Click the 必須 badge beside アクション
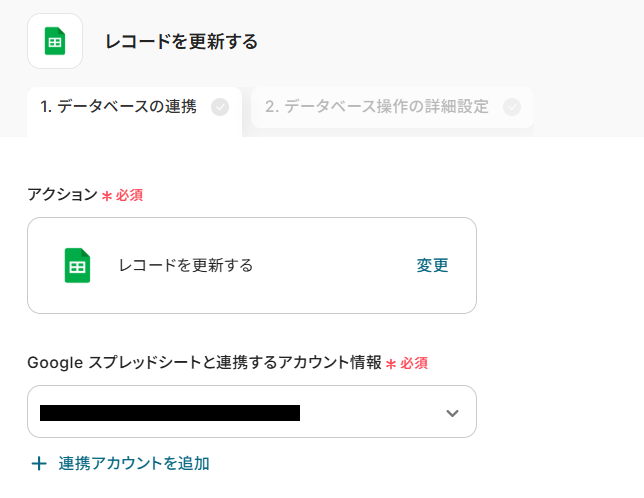 click(x=130, y=196)
